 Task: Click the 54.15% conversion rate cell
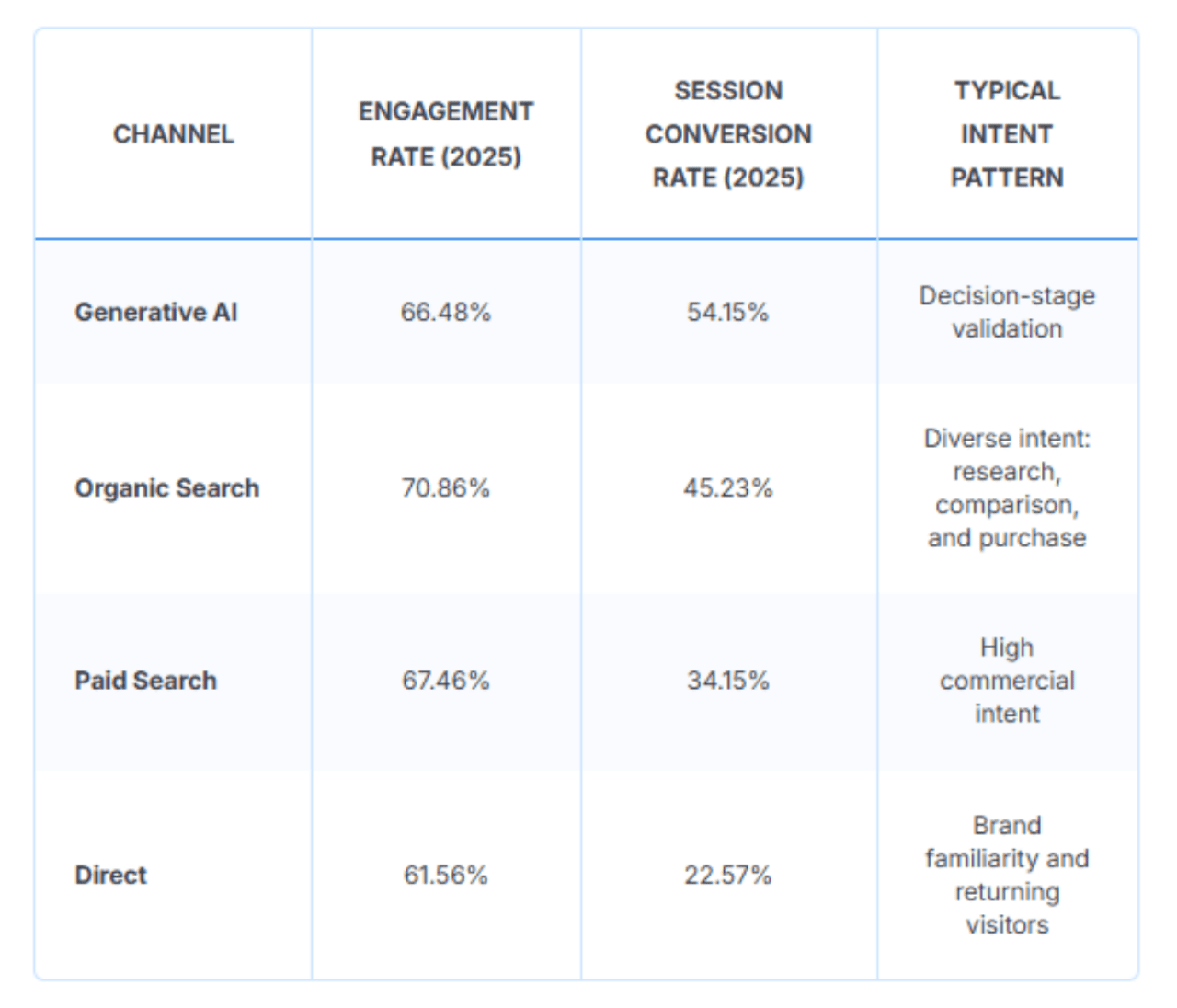[728, 313]
